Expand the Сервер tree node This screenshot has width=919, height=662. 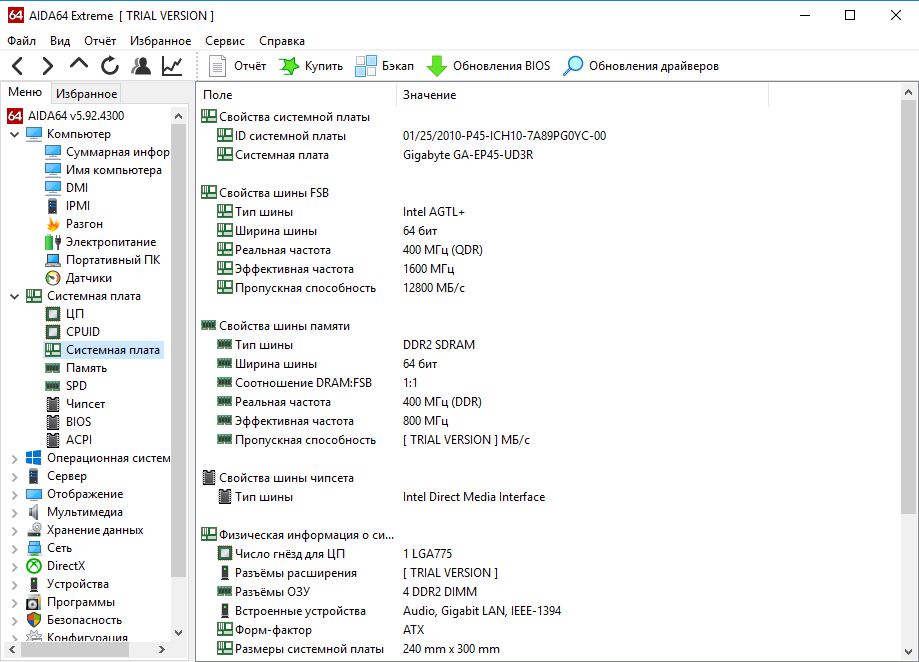coord(15,477)
